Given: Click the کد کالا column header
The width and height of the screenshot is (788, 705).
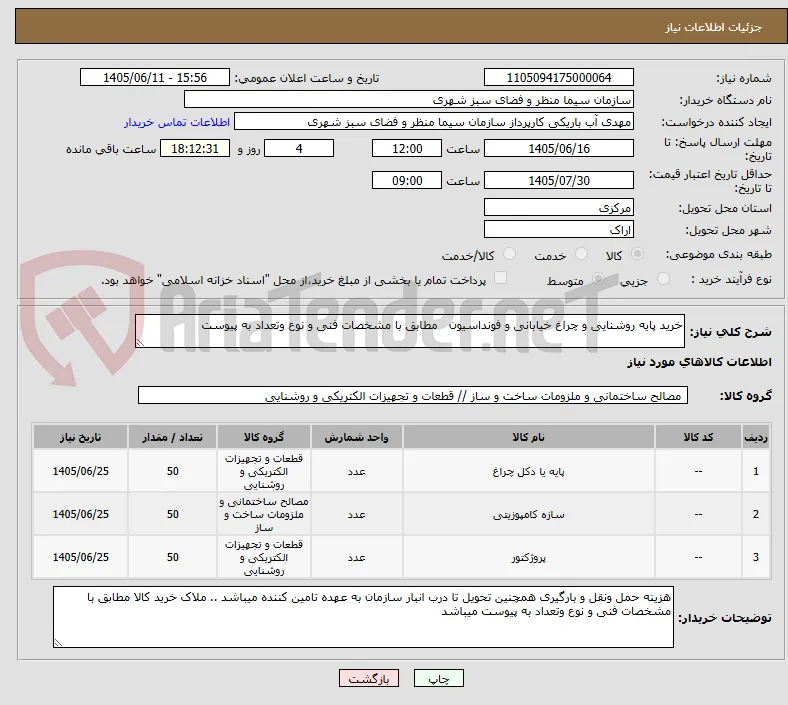Looking at the screenshot, I should [698, 437].
